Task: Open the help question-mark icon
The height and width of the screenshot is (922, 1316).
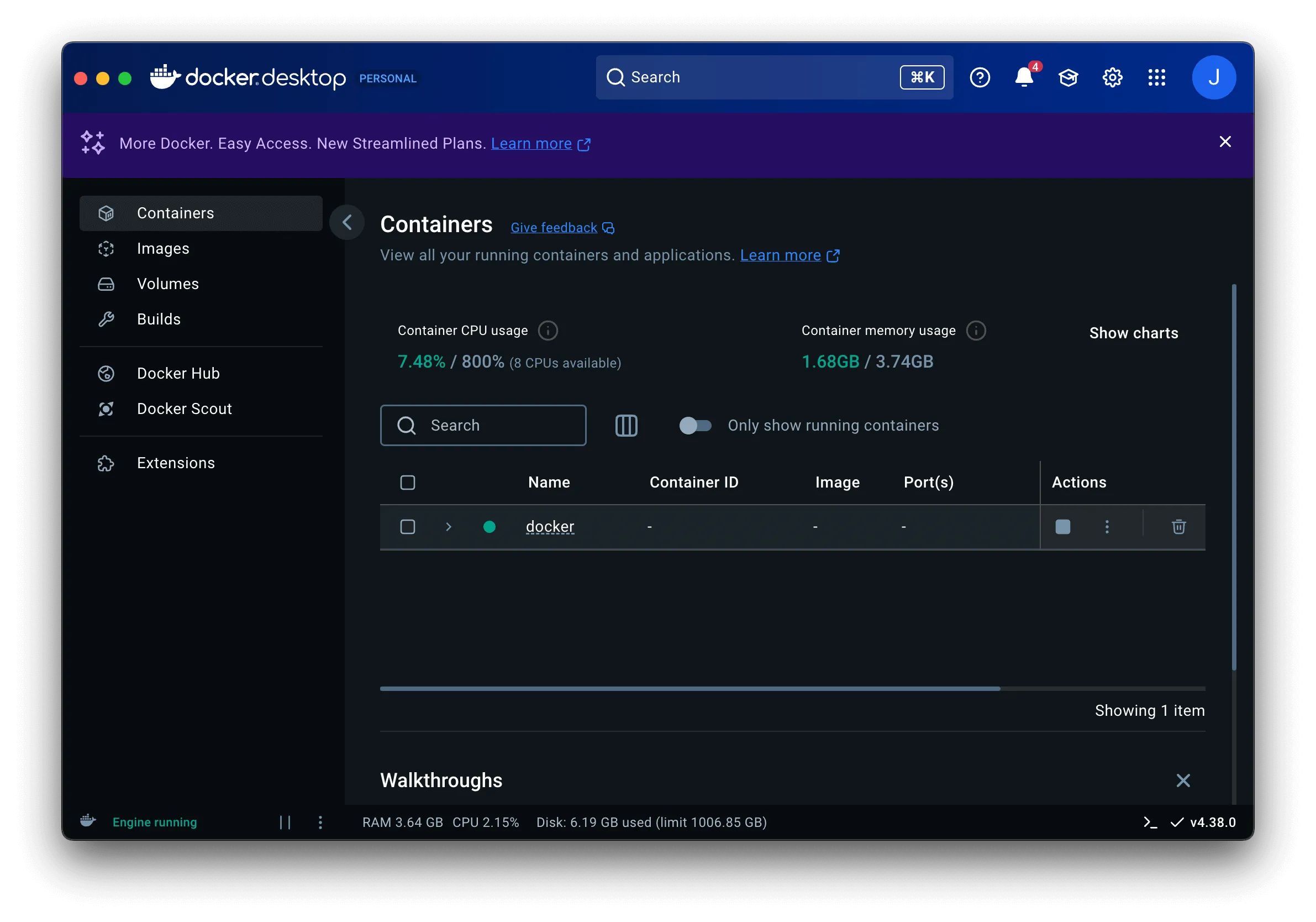Action: coord(980,77)
